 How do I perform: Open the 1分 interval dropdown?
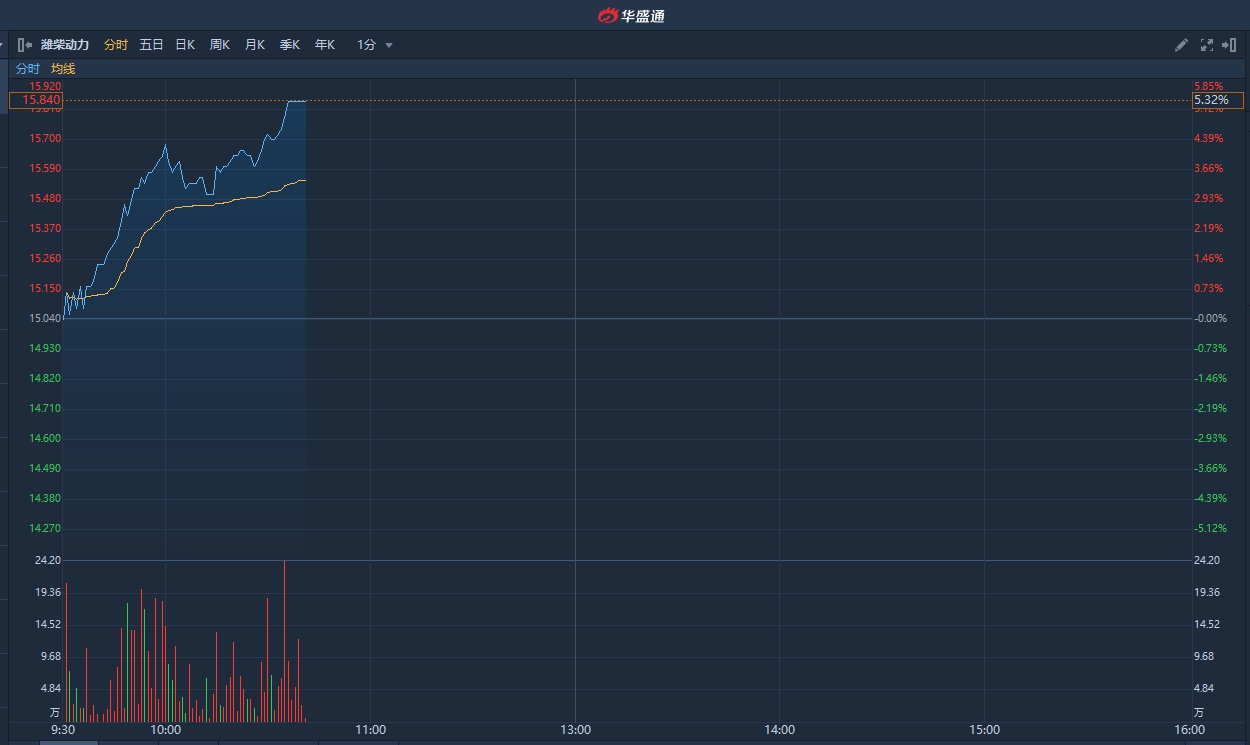[375, 45]
